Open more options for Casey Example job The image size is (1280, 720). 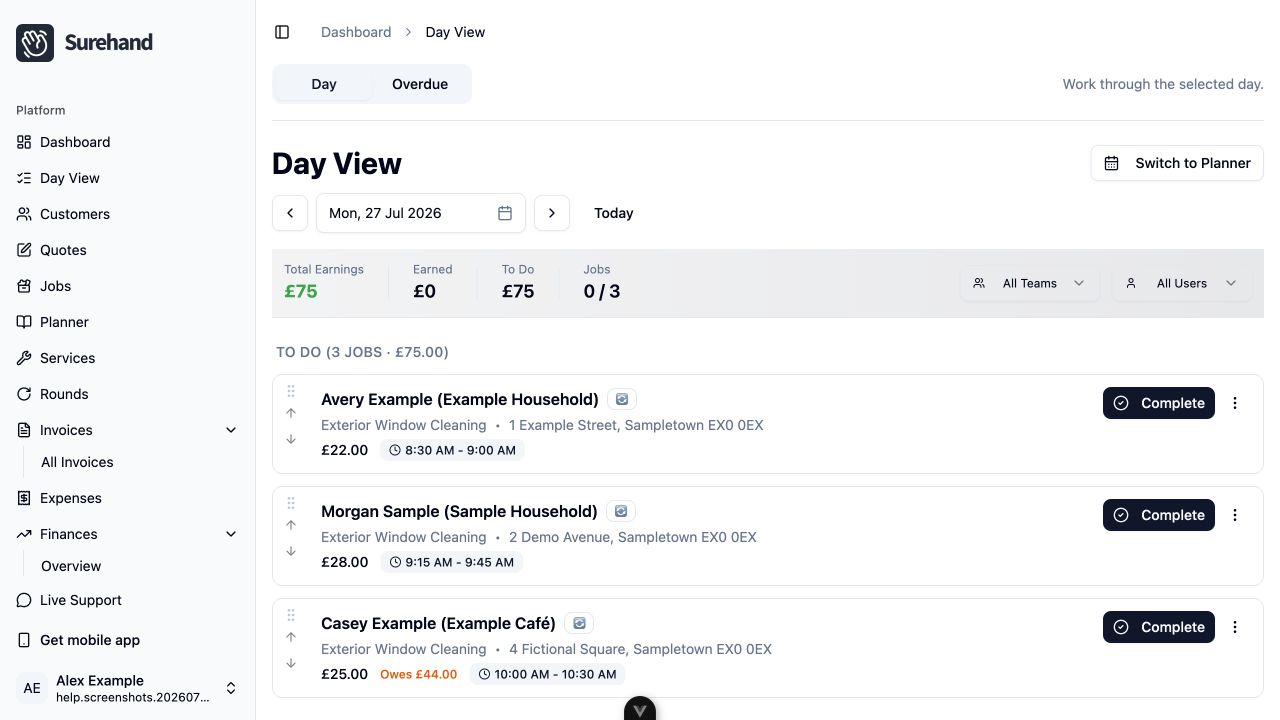pyautogui.click(x=1235, y=627)
